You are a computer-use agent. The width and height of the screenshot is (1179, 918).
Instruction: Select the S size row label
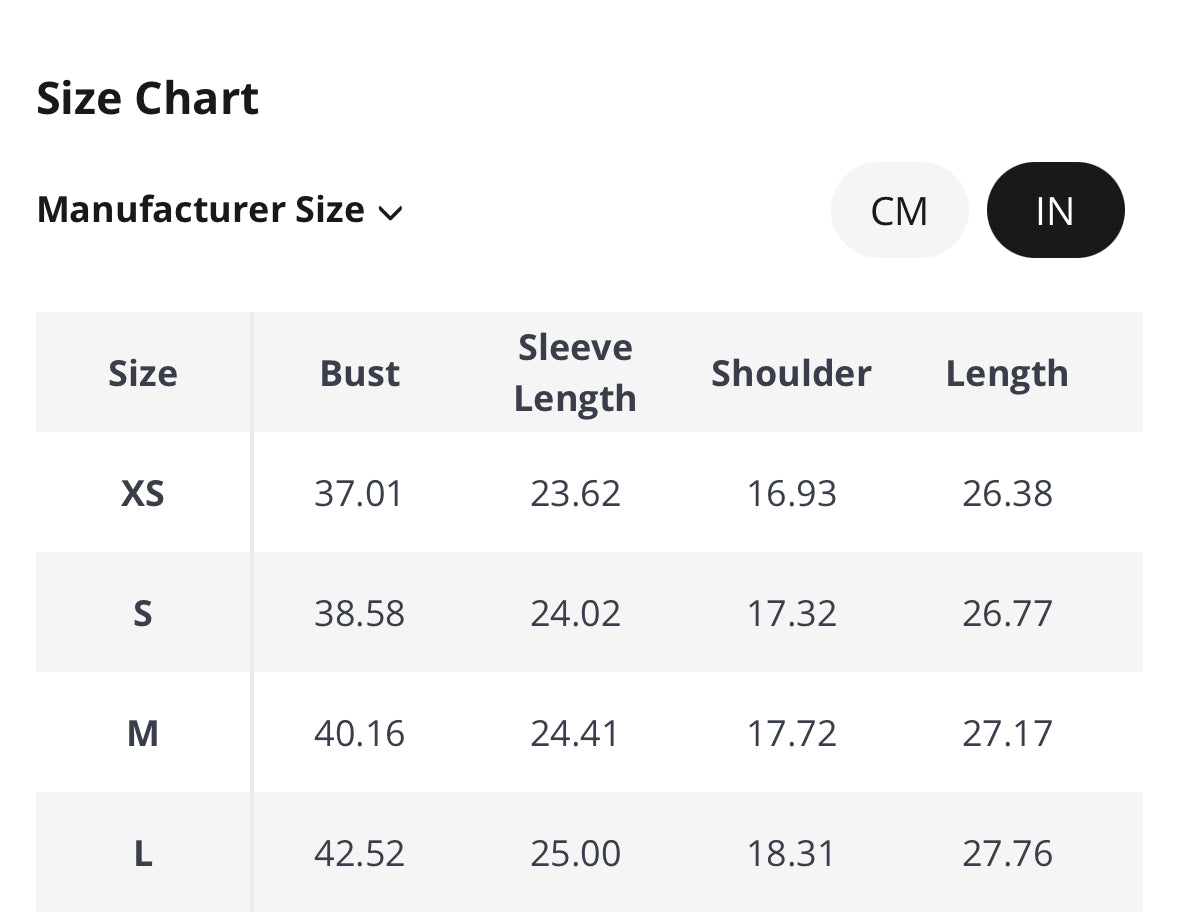143,613
